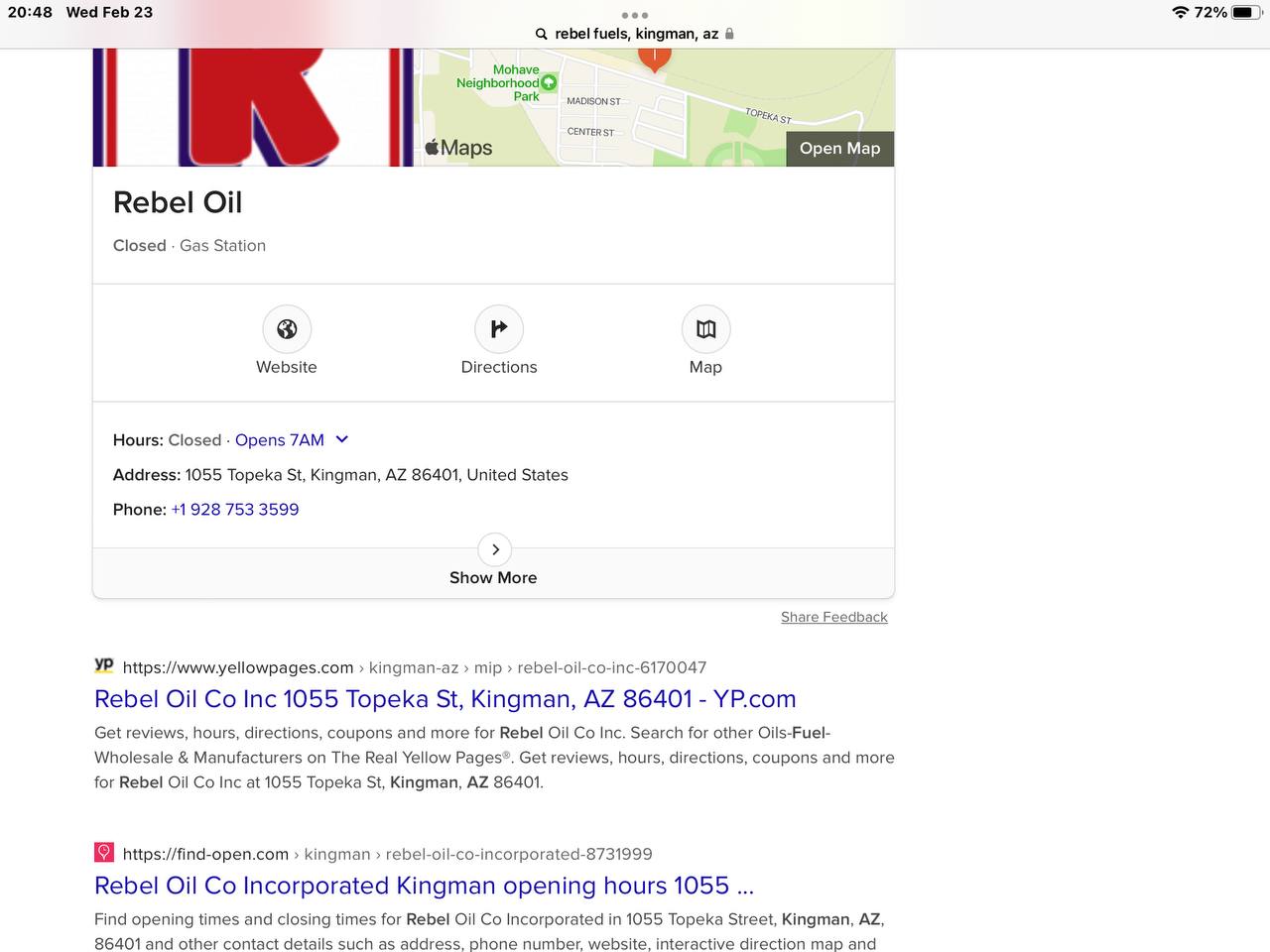Tap the 20:48 clock in status bar
The height and width of the screenshot is (952, 1270).
pos(30,12)
